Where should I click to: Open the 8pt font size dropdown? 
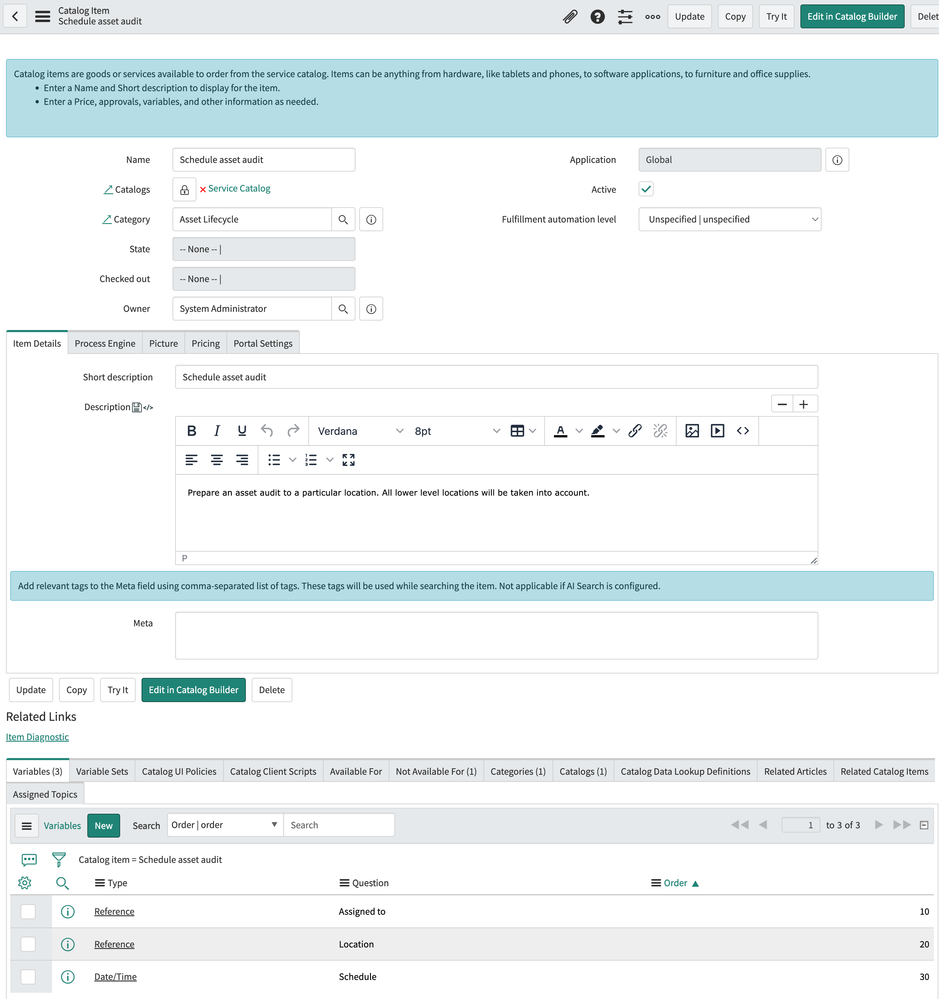457,431
